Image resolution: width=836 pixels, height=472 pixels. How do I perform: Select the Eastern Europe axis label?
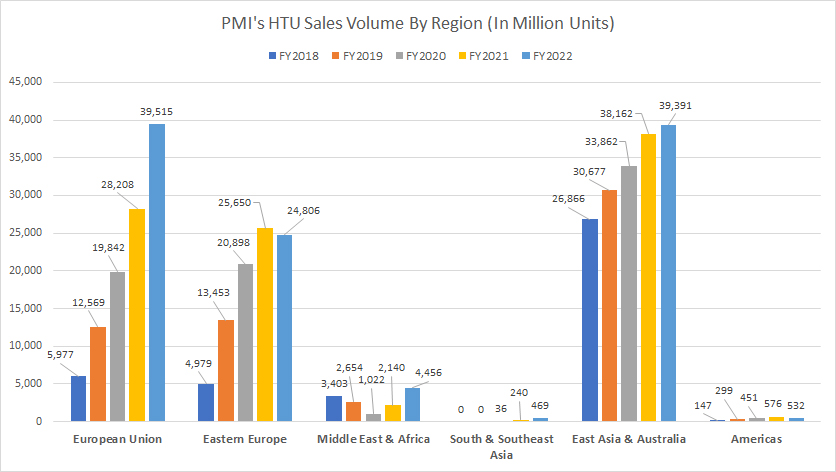click(245, 439)
